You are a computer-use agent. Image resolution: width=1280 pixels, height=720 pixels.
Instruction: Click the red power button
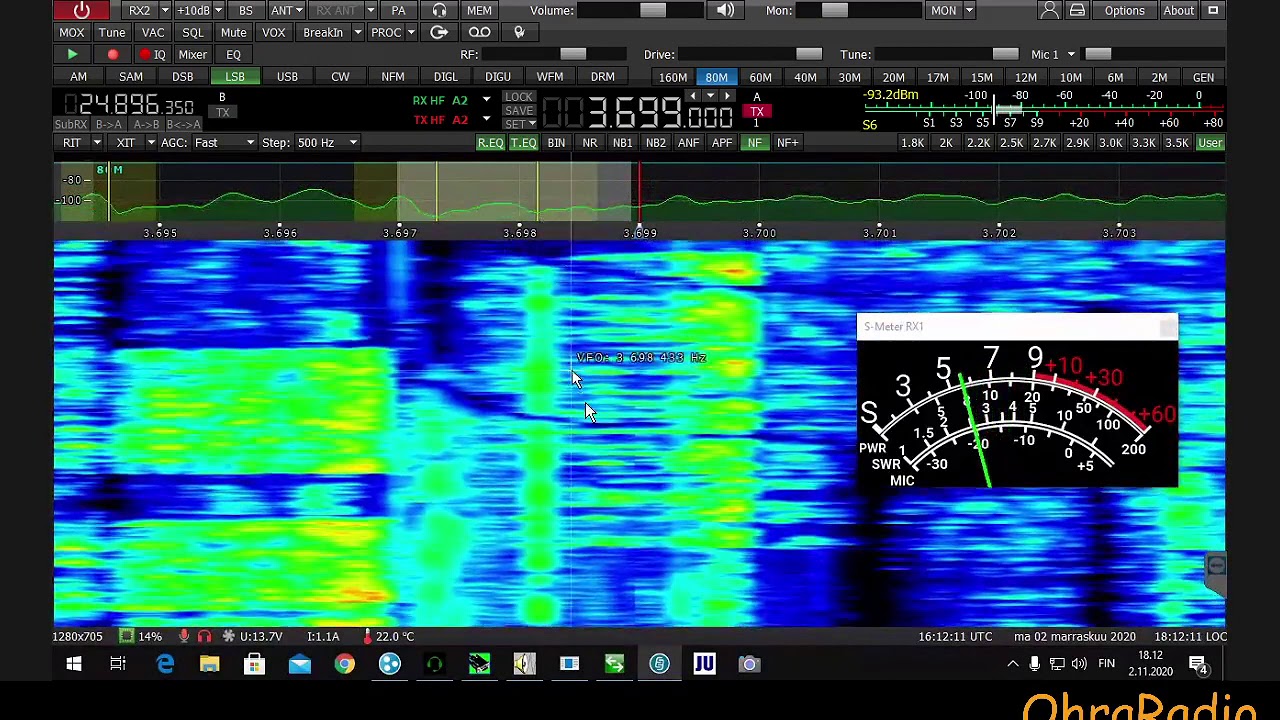[x=82, y=10]
